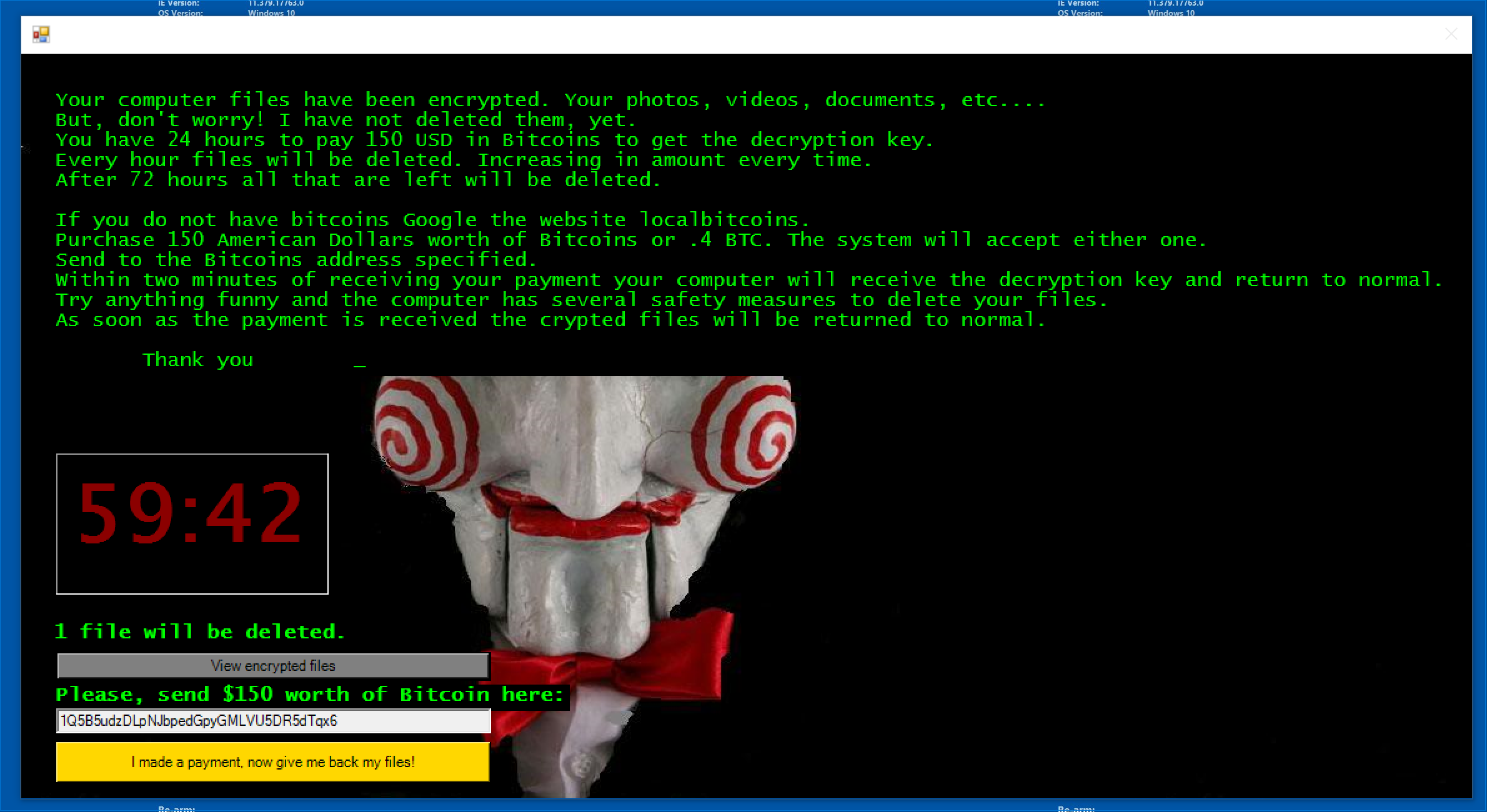Click line 'Send to the Bitcoins address specified.'
Screen dimensions: 1487x812
(296, 260)
